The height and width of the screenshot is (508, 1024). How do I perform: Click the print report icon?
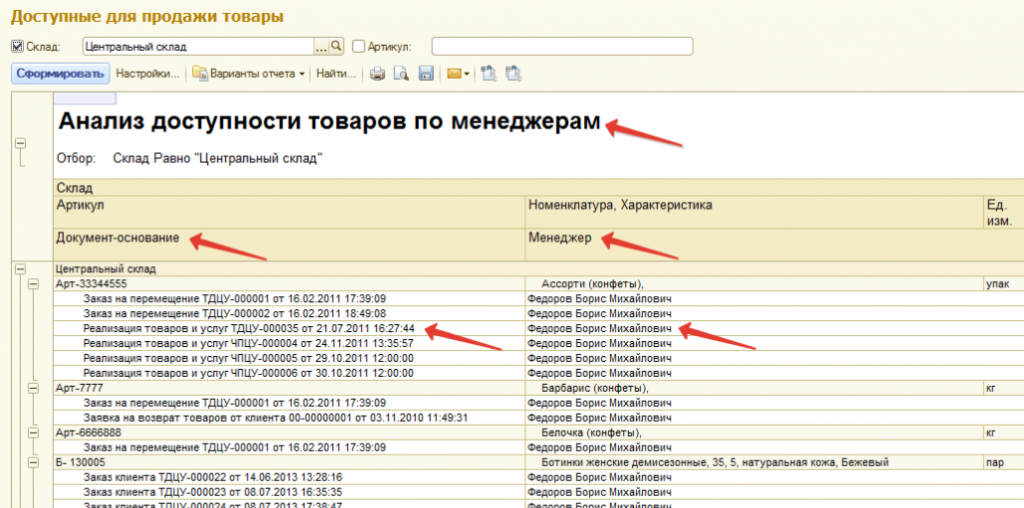[x=378, y=73]
